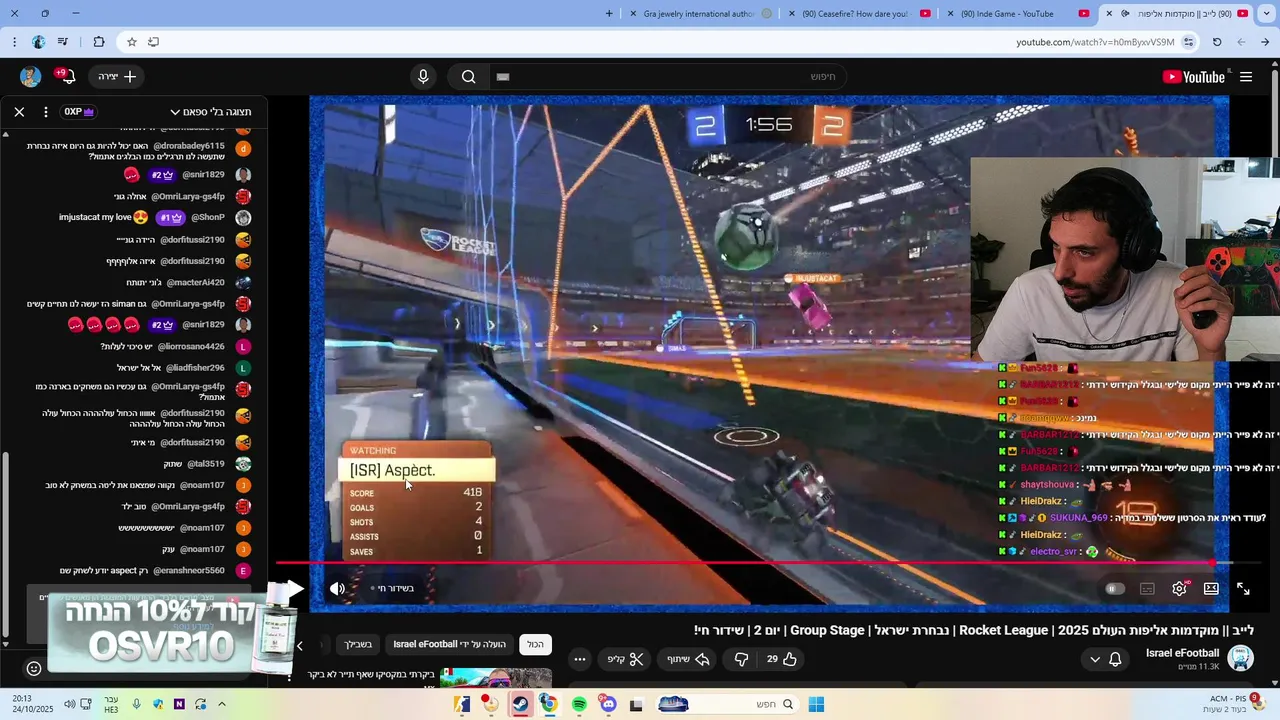The width and height of the screenshot is (1280, 720).
Task: Share the video using שיתוף button
Action: coord(688,659)
